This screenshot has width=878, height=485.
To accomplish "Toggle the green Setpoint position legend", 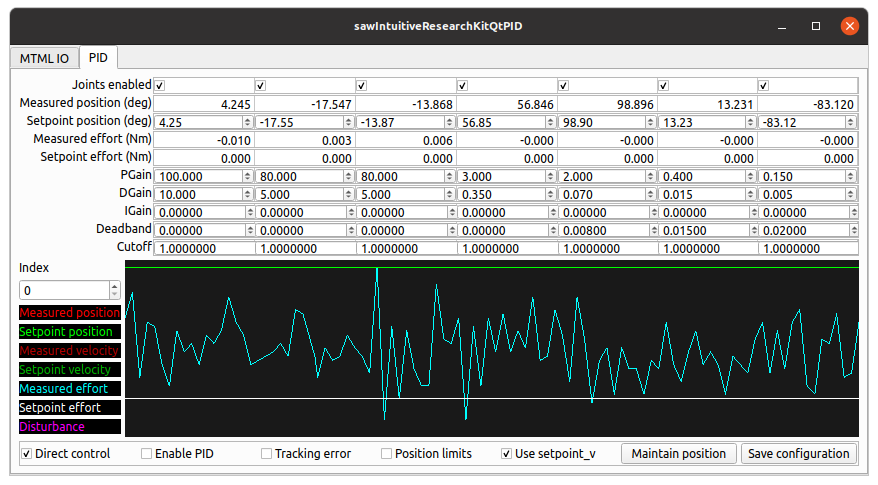I will click(x=70, y=332).
